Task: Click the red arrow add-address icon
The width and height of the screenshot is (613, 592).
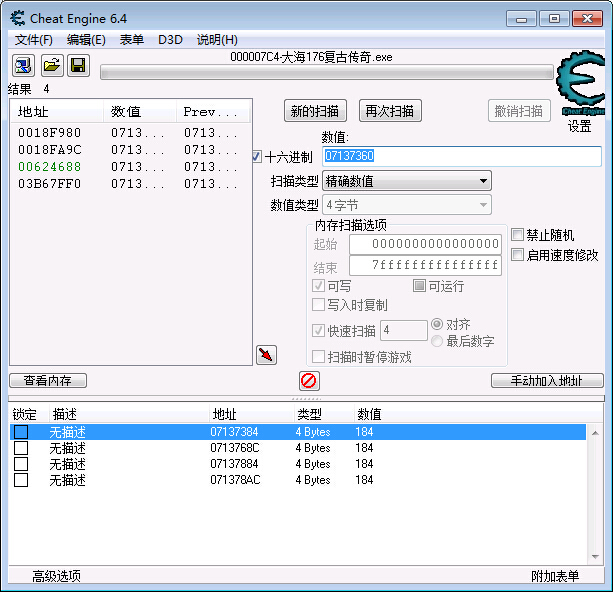Action: 266,355
